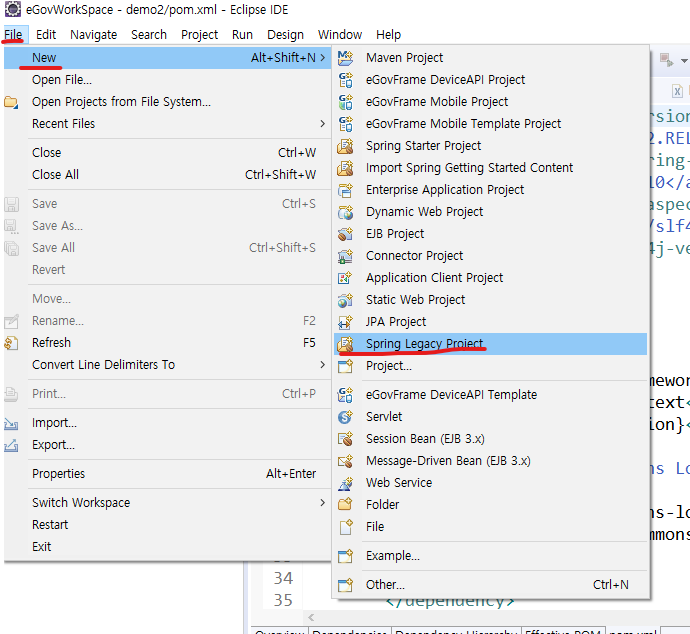Click the editor toolbar dropdown arrow
This screenshot has width=690, height=634.
(x=684, y=61)
